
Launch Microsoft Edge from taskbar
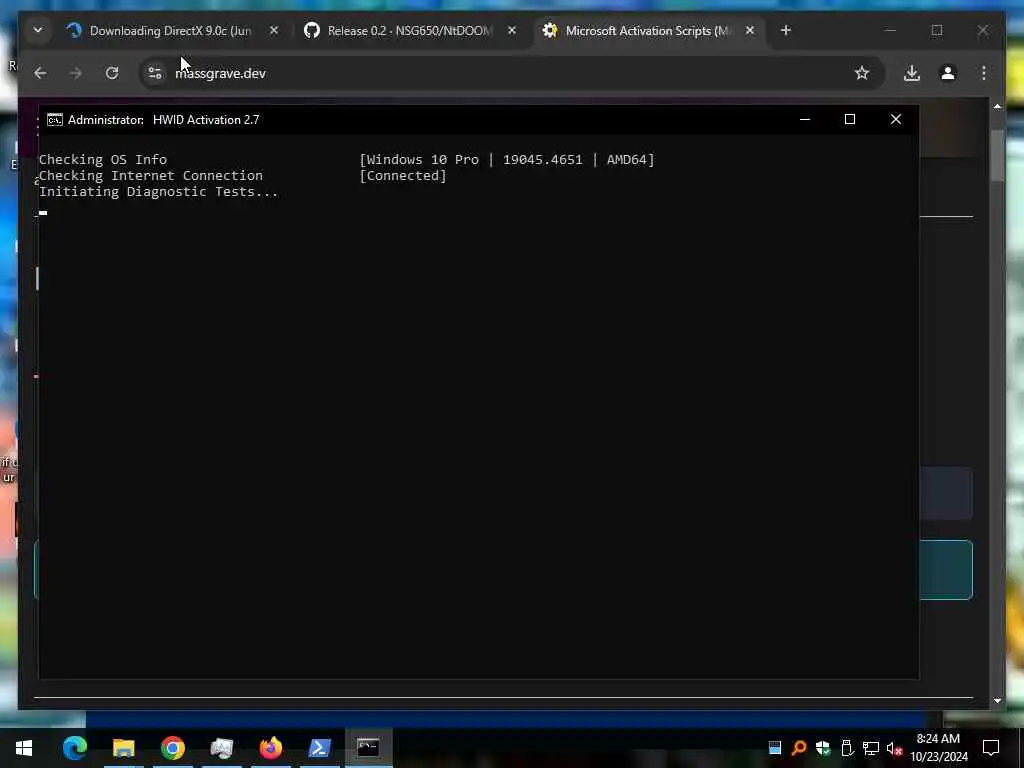click(x=75, y=748)
